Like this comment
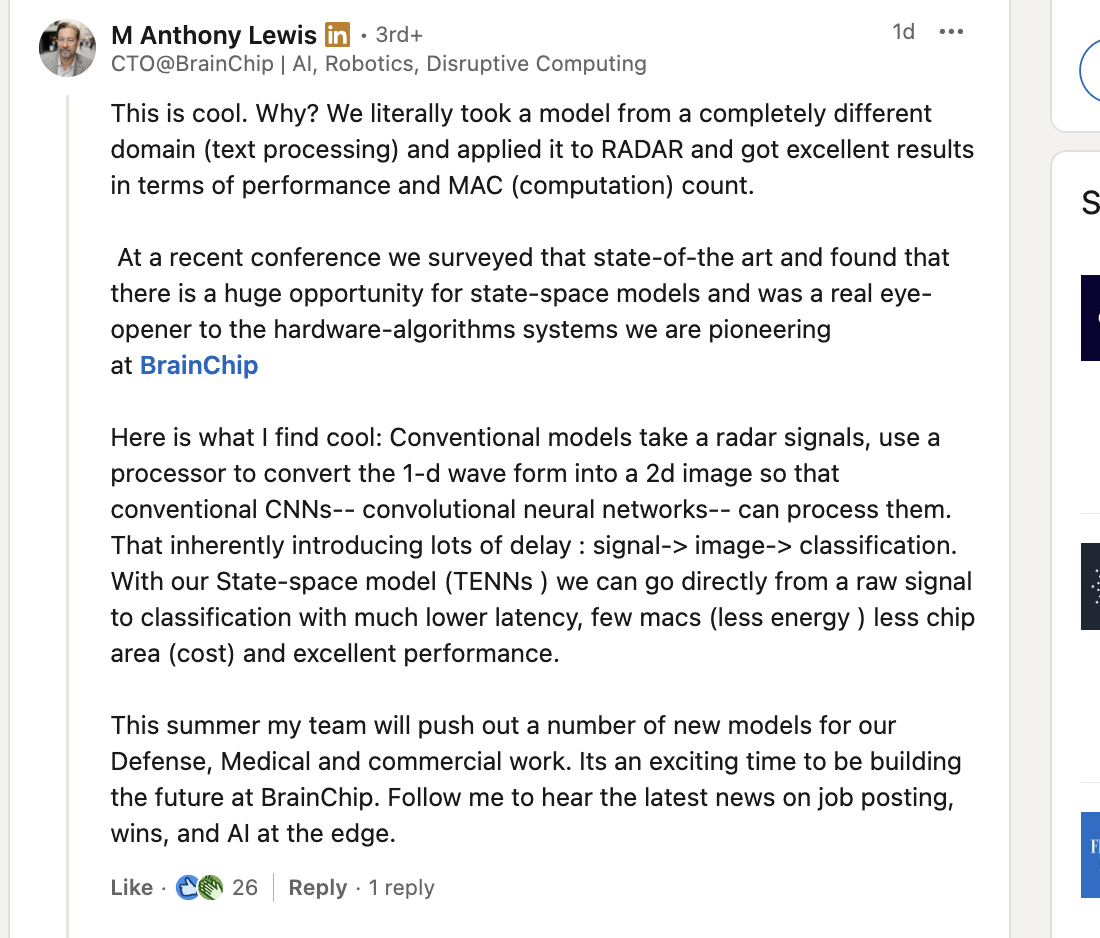 (132, 888)
